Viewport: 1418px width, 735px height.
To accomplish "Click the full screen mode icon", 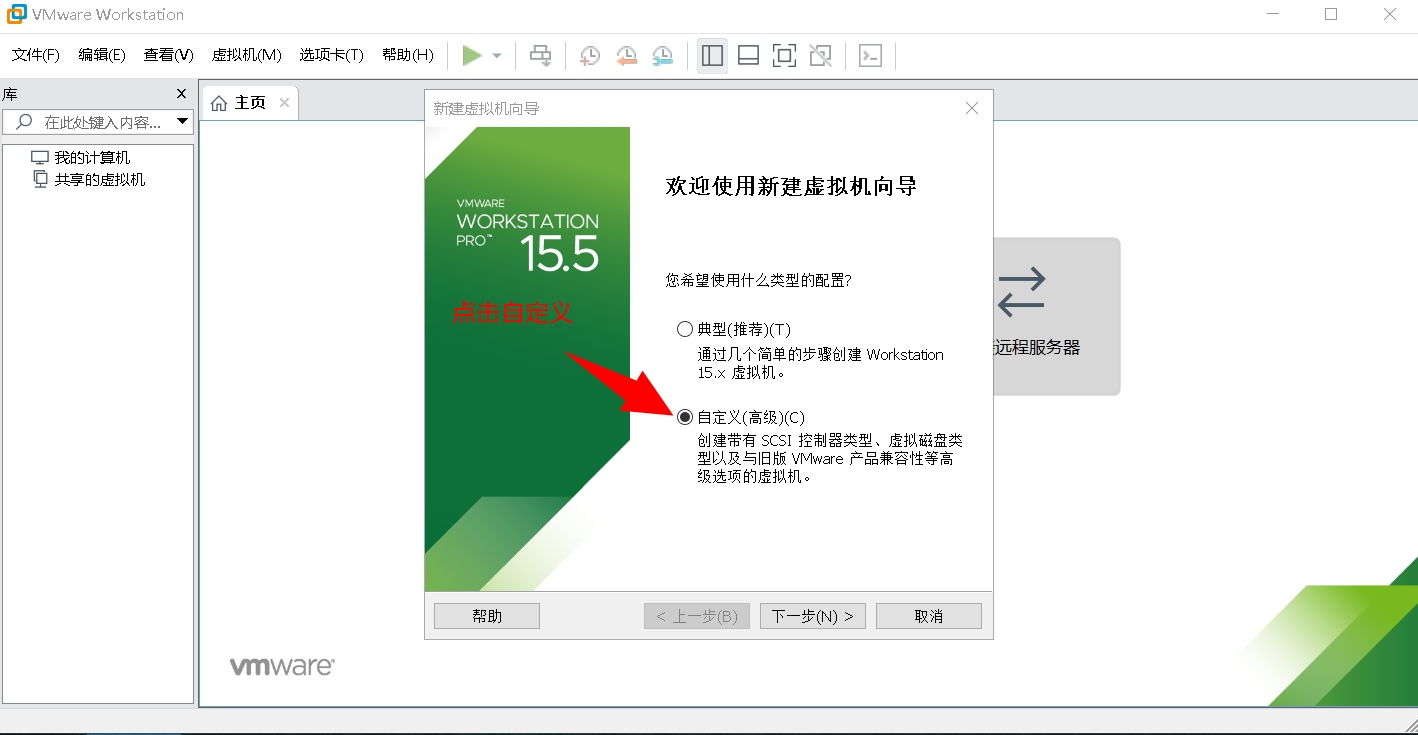I will tap(785, 56).
